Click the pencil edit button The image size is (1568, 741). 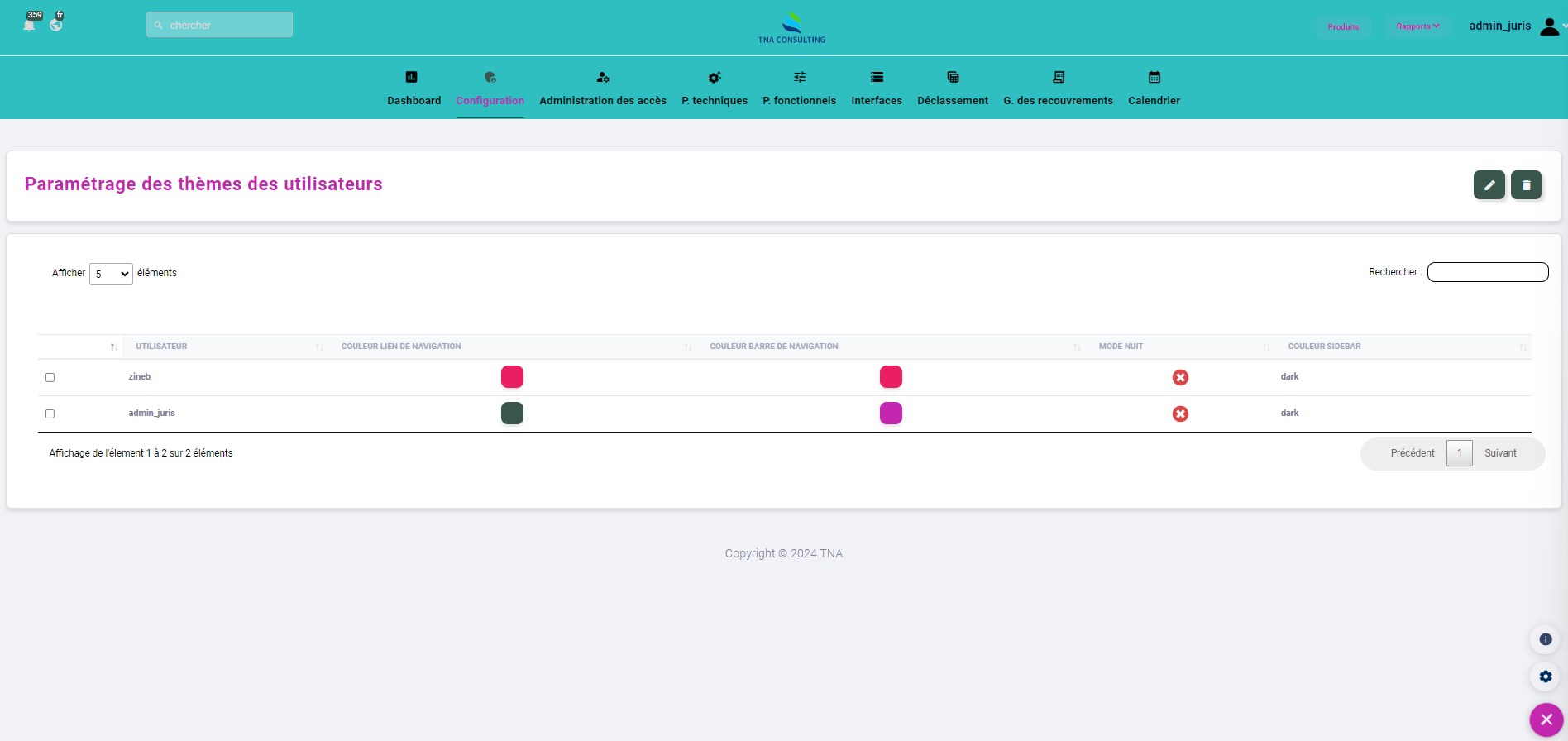pos(1489,185)
